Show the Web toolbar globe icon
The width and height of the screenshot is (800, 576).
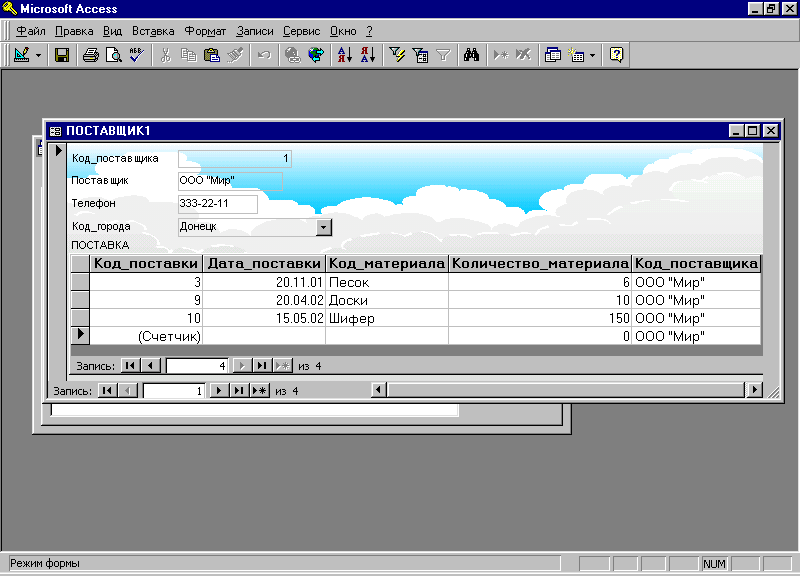coord(316,55)
